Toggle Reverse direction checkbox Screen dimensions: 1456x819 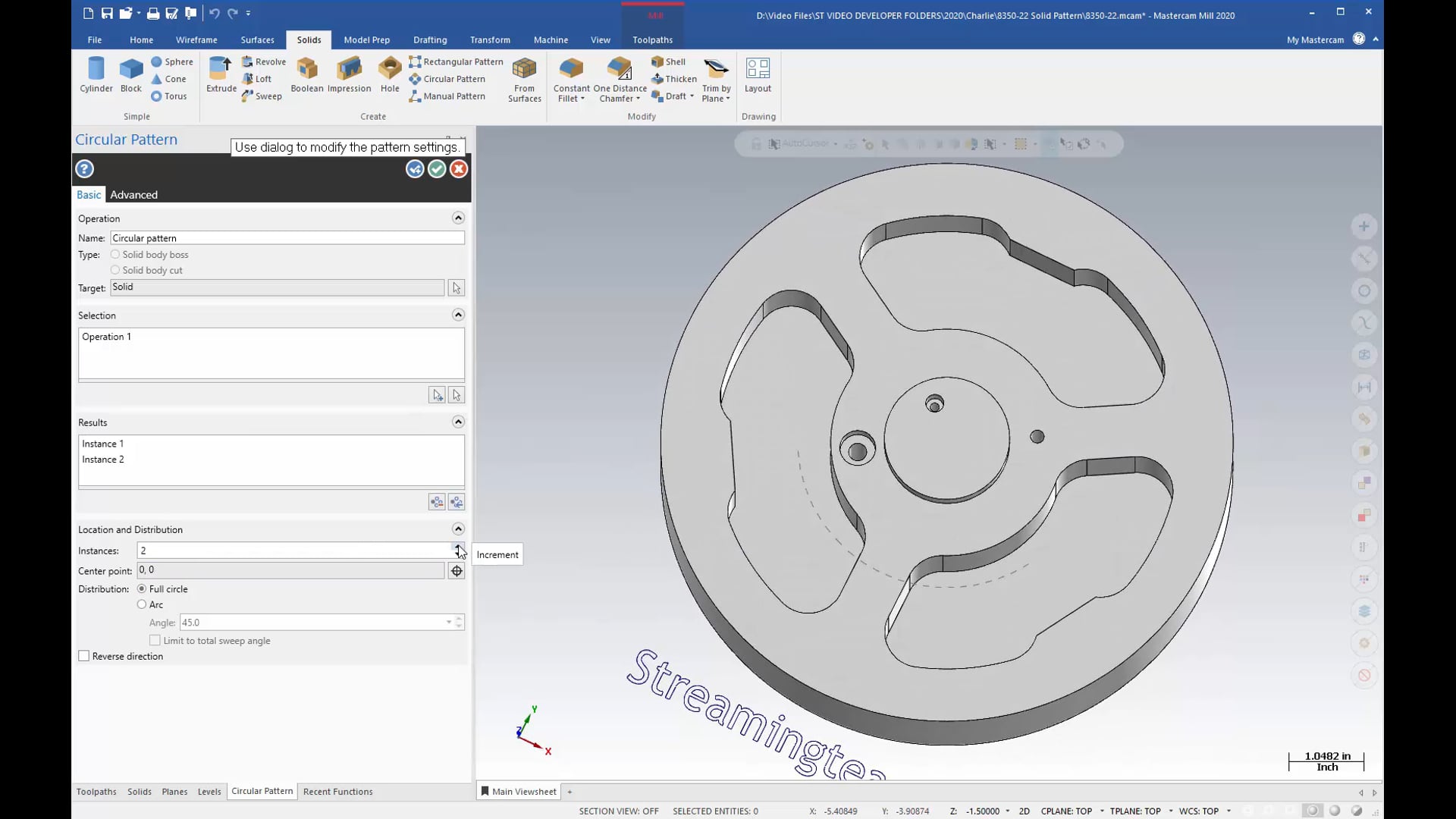coord(83,655)
